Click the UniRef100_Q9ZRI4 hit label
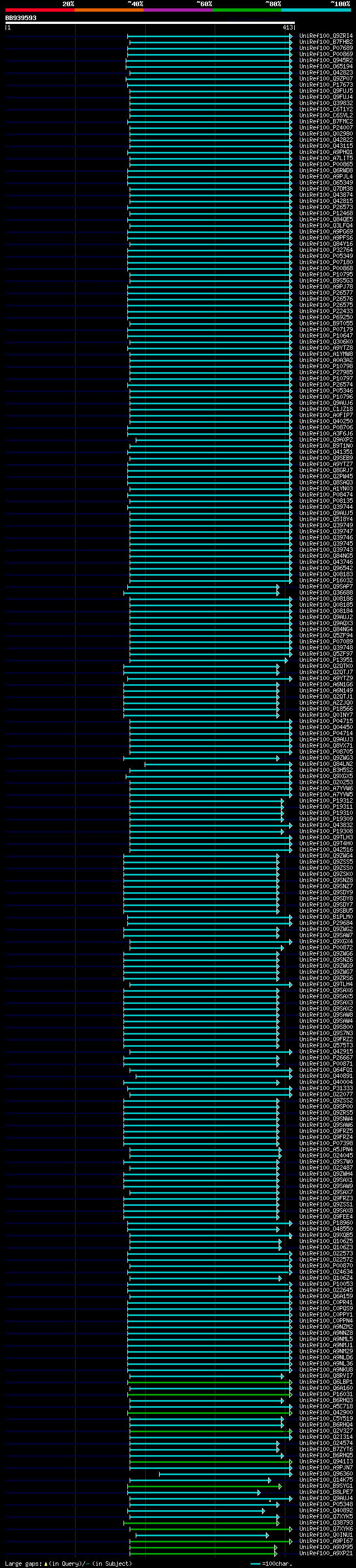Image resolution: width=356 pixels, height=1568 pixels. (326, 36)
